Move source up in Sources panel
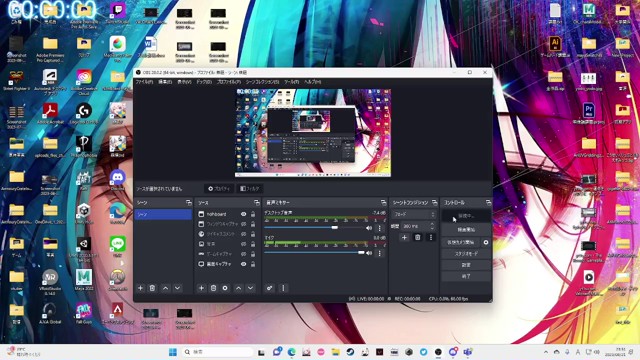Screen dimensions: 640x360 (x=238, y=288)
